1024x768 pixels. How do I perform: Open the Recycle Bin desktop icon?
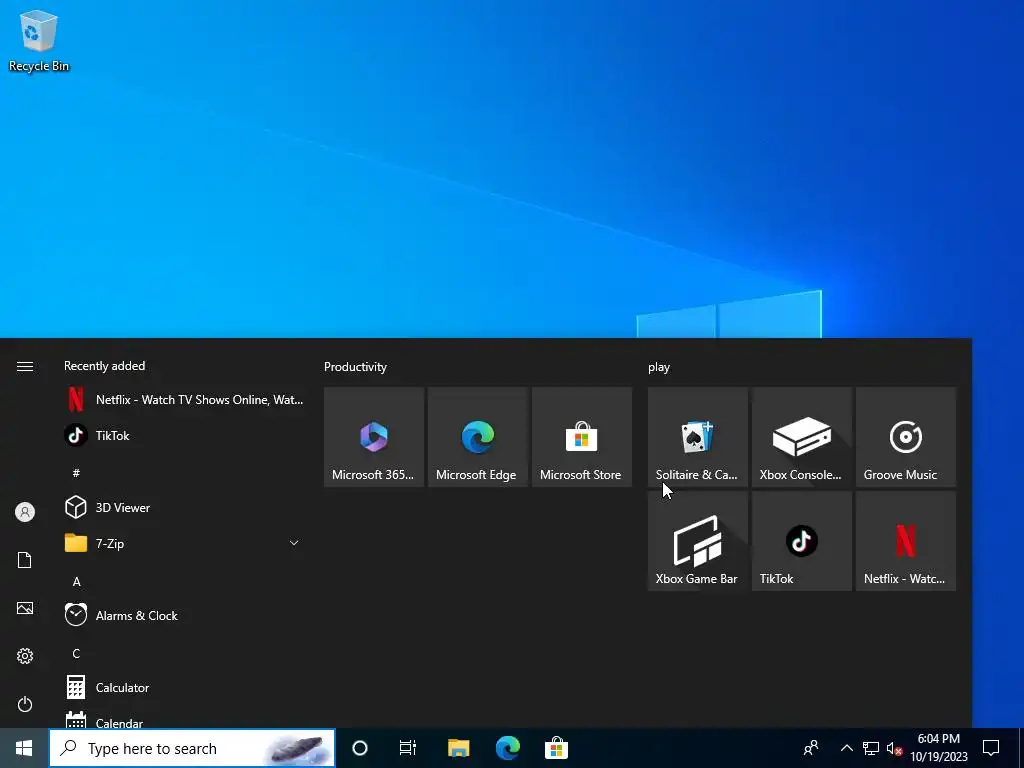click(39, 40)
